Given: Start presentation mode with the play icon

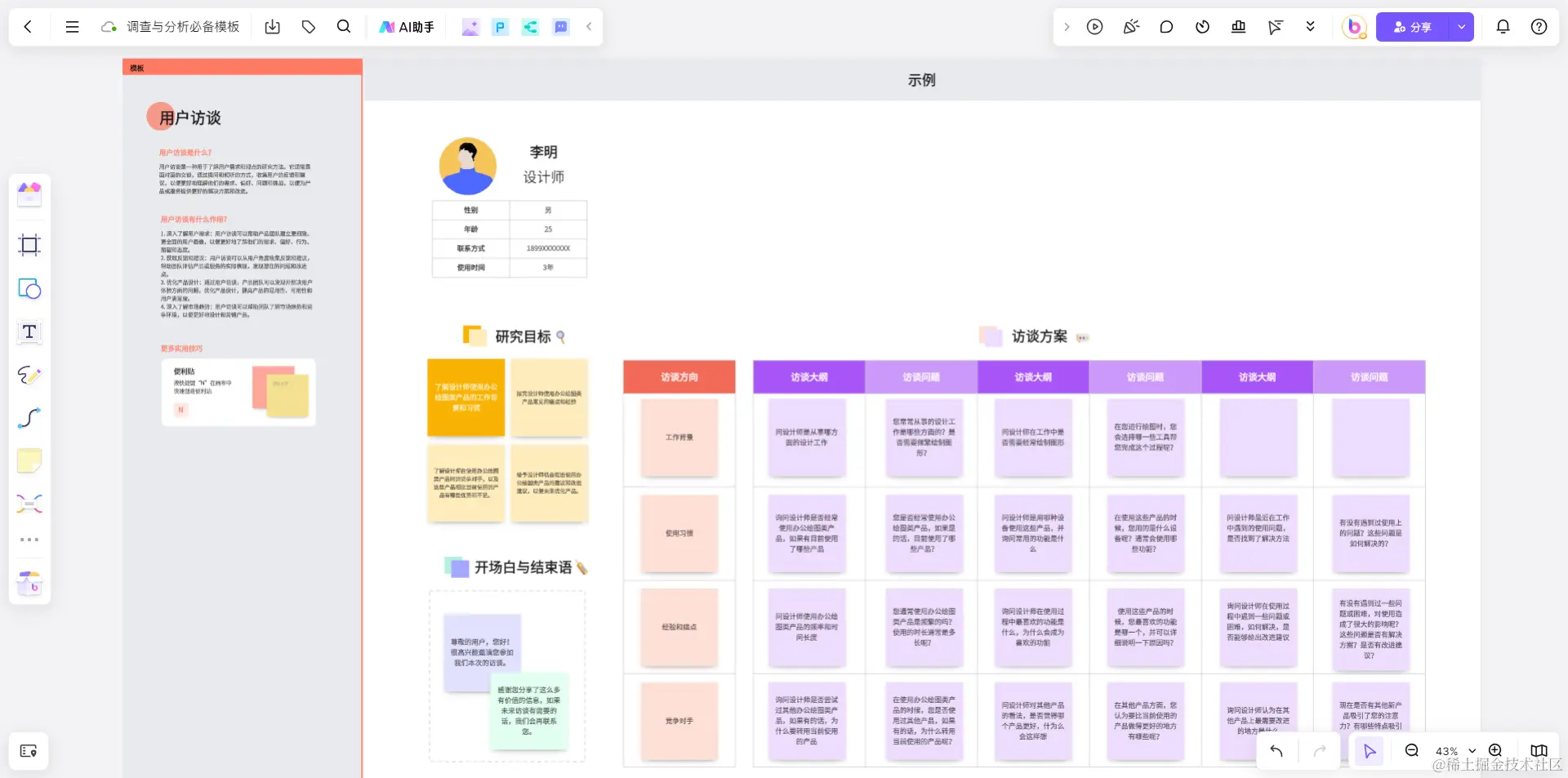Looking at the screenshot, I should coord(1094,27).
